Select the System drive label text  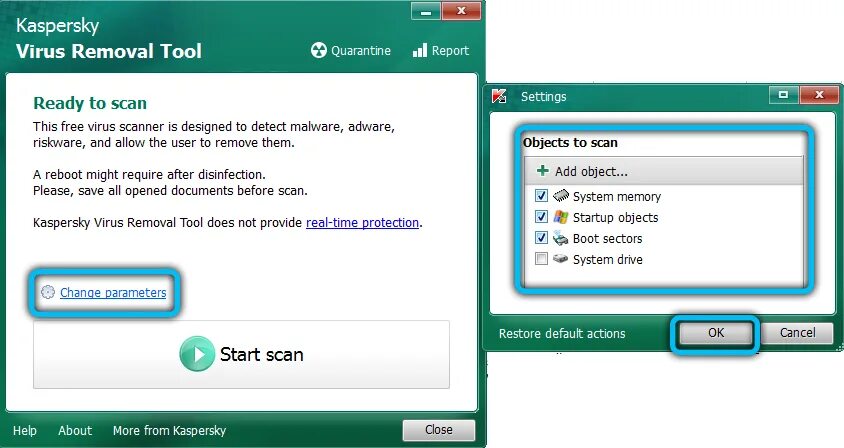point(608,260)
